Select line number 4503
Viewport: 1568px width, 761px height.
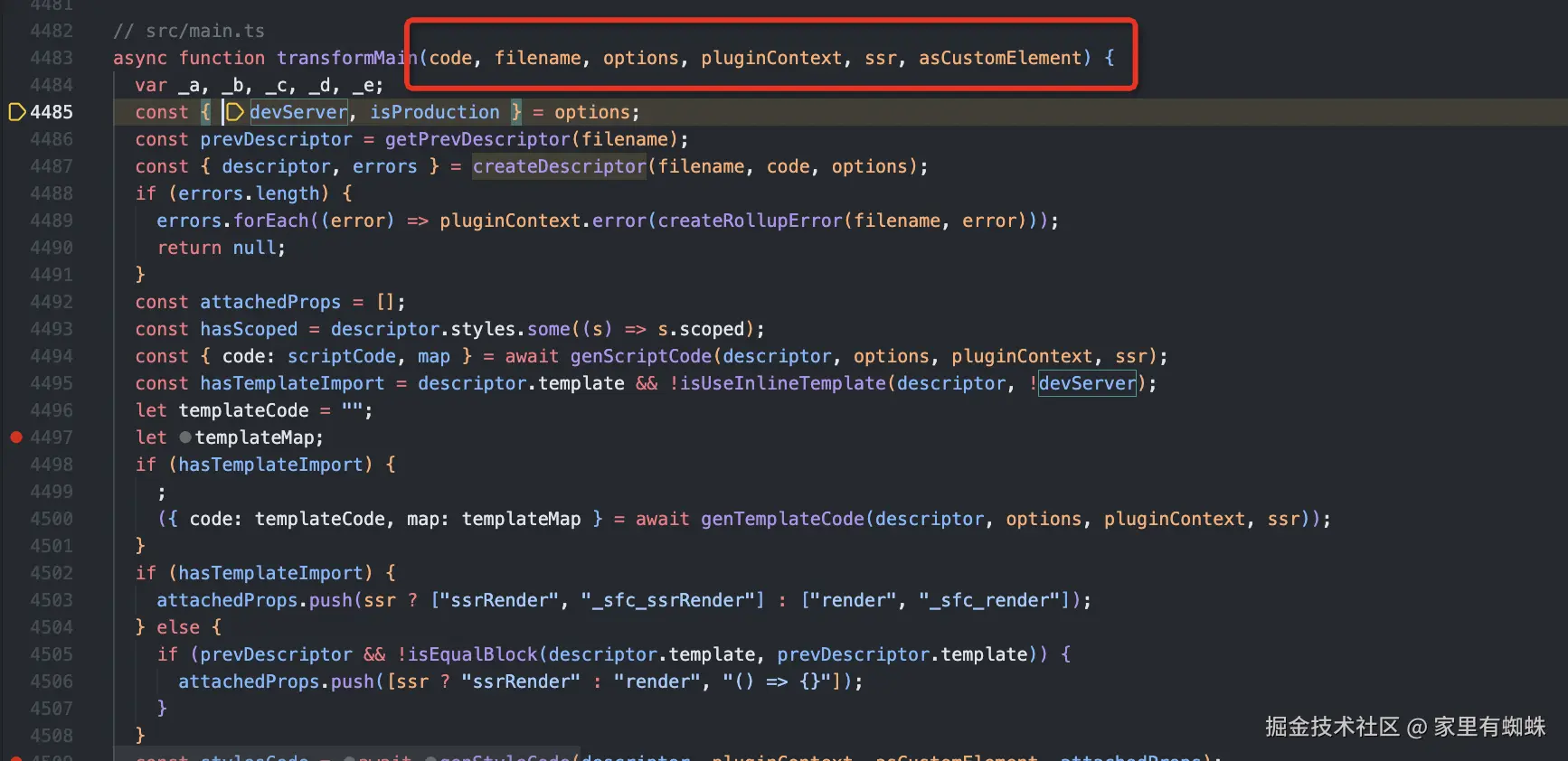coord(52,600)
